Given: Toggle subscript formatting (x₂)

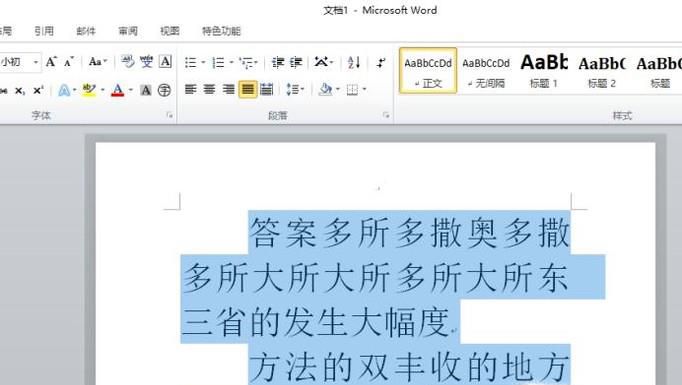Looking at the screenshot, I should (20, 90).
